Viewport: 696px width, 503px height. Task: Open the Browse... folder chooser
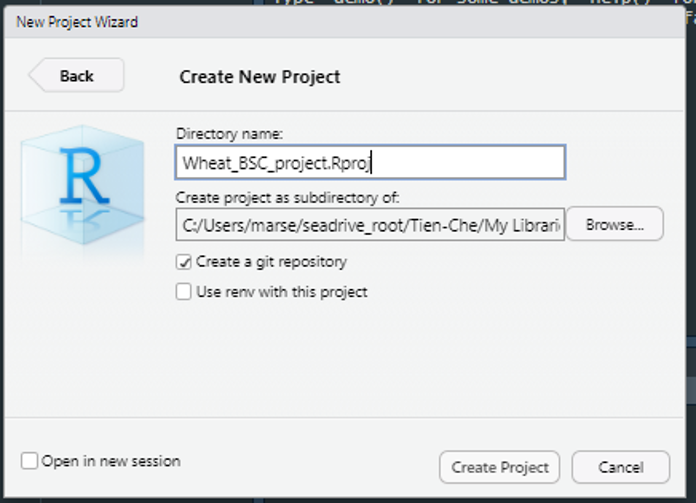click(x=614, y=225)
